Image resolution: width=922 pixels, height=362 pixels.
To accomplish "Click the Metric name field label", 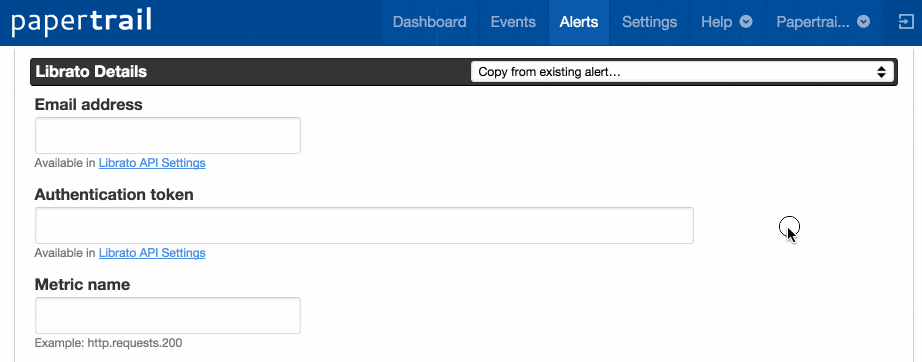I will [x=82, y=284].
